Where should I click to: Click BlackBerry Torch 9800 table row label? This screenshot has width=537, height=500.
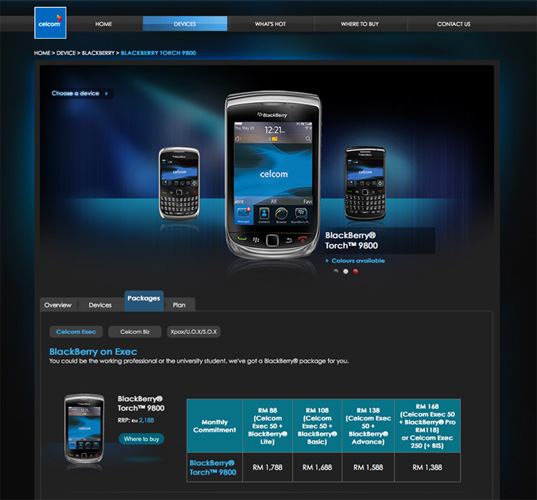[213, 467]
